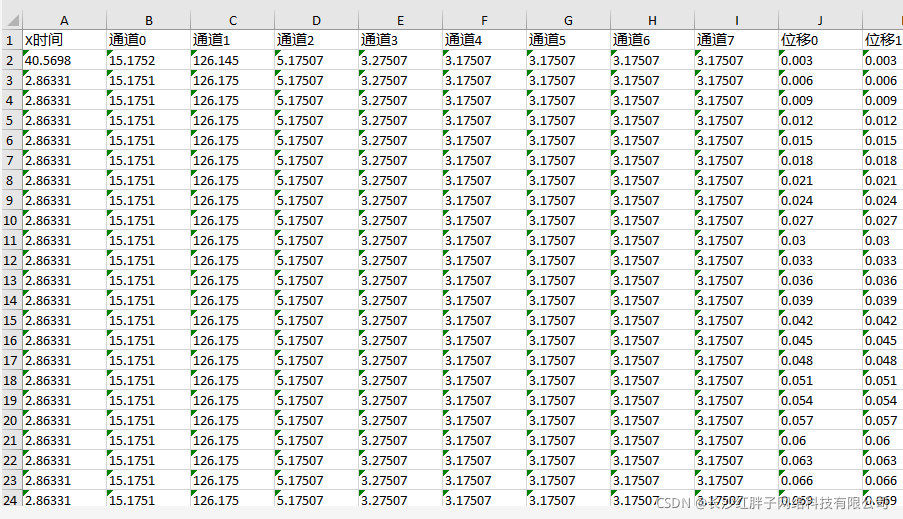Select column D header
The height and width of the screenshot is (519, 903).
[x=316, y=21]
